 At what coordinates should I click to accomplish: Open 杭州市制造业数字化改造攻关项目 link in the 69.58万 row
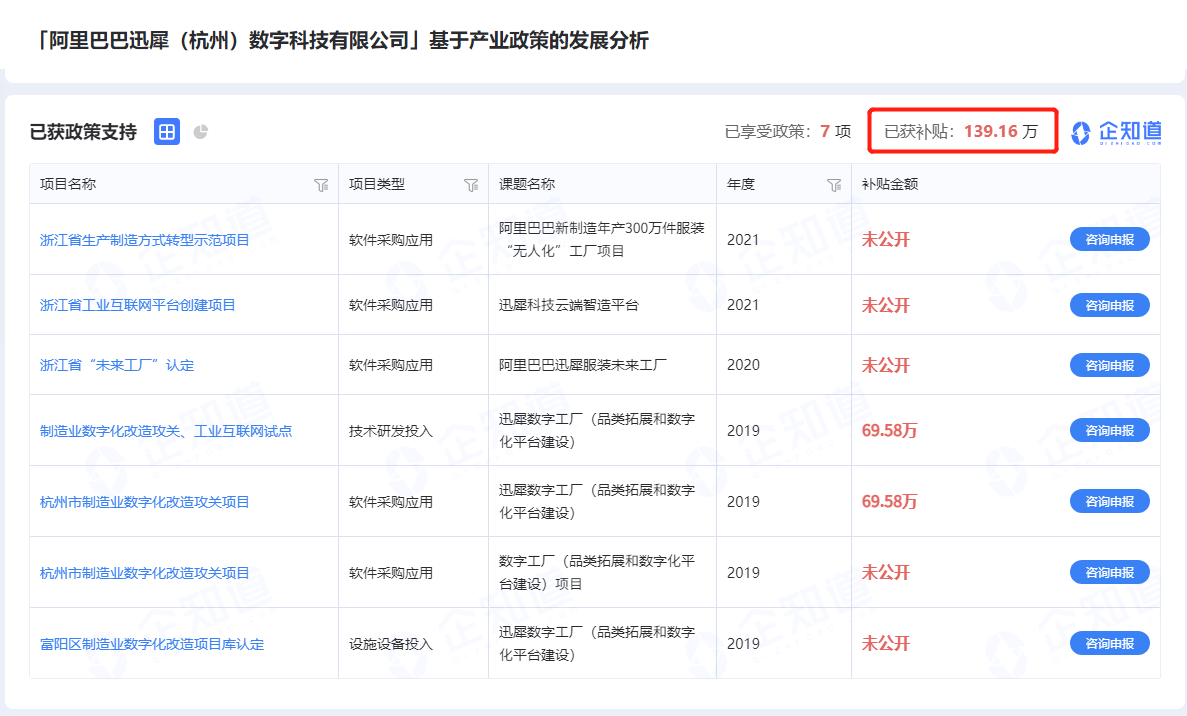pos(145,502)
